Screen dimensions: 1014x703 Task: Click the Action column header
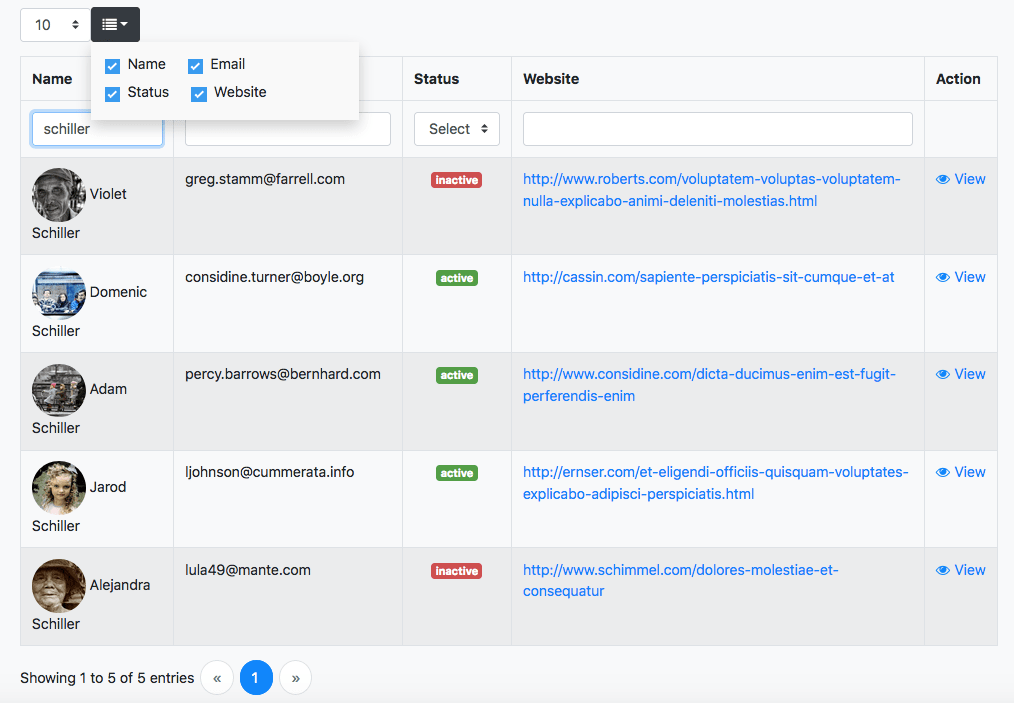coord(958,79)
